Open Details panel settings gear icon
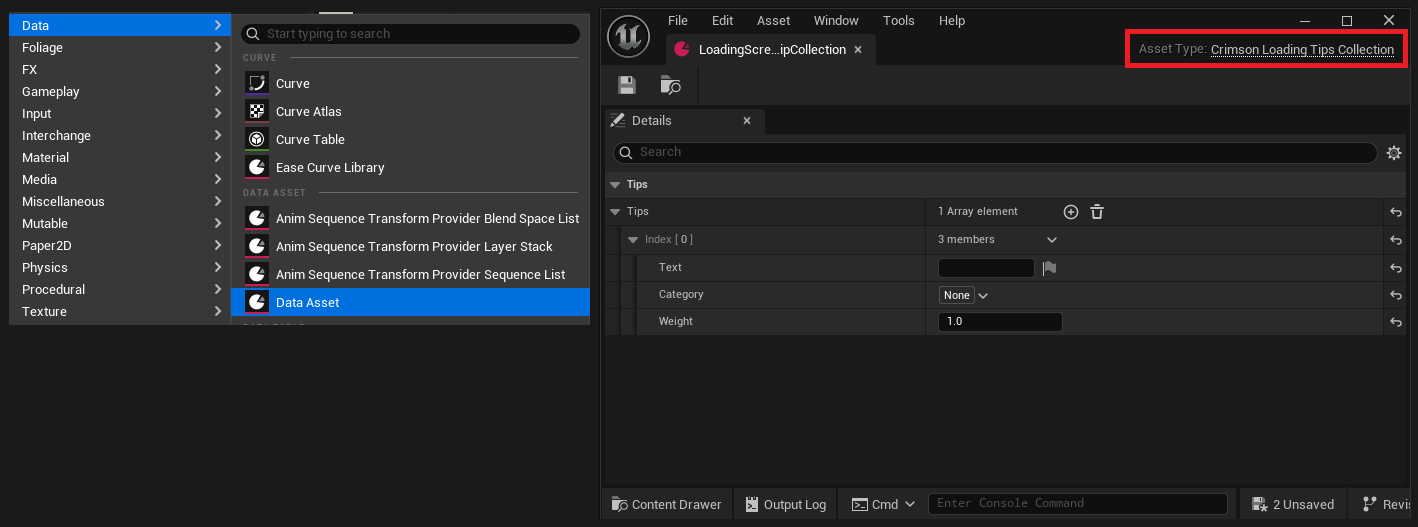The width and height of the screenshot is (1418, 527). (x=1394, y=153)
